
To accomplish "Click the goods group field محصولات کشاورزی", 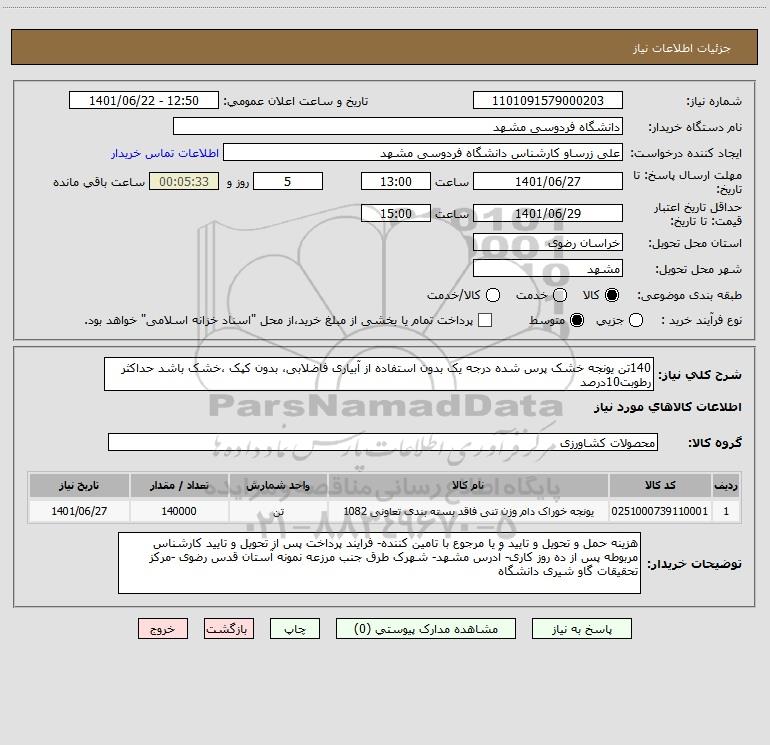I will [x=383, y=442].
